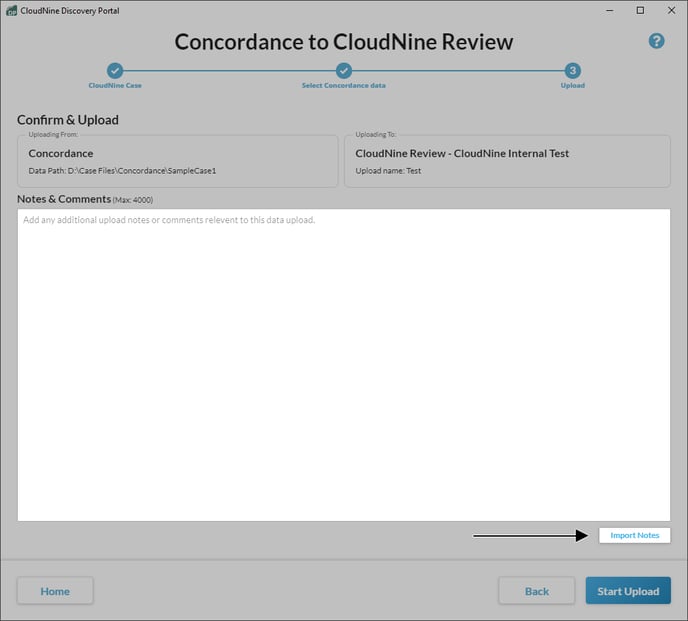Close the CloudNine Discovery Portal window
The width and height of the screenshot is (688, 621).
671,11
